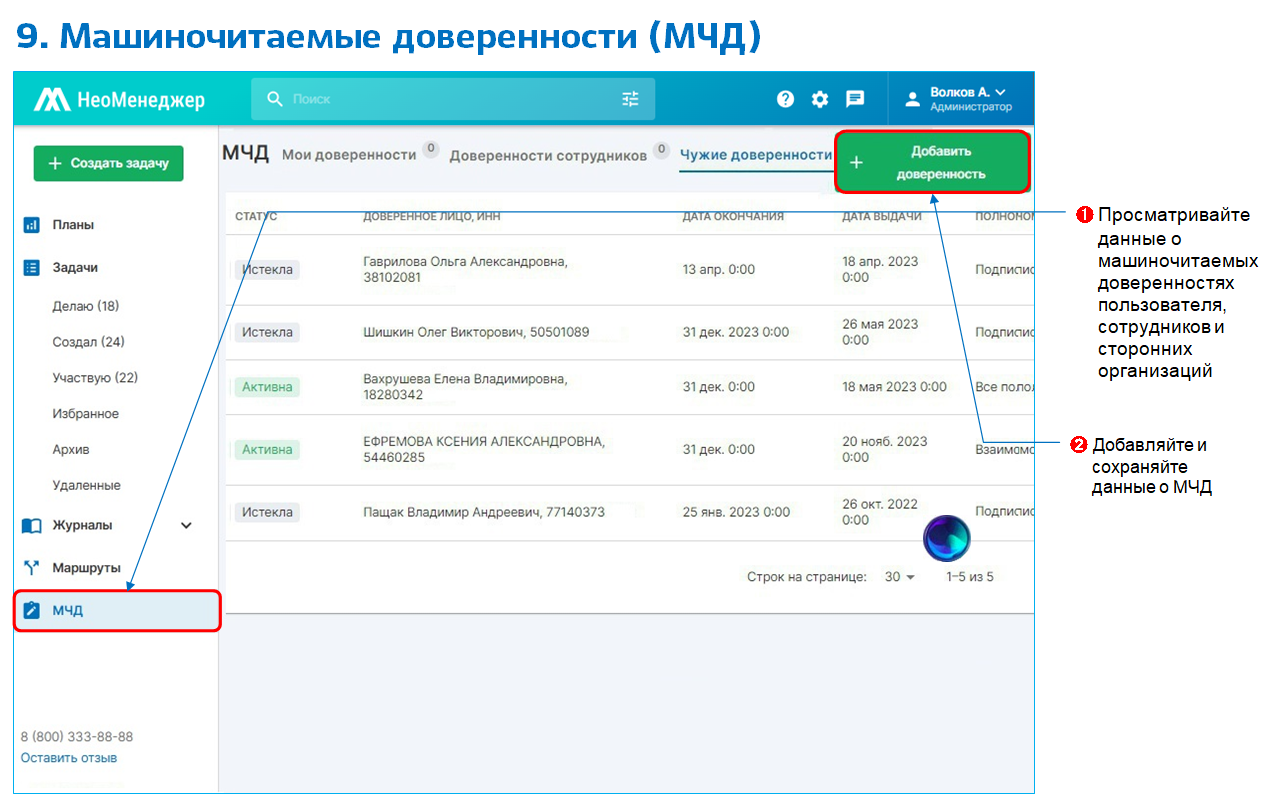
Task: Open settings via the gear icon
Action: click(x=820, y=99)
